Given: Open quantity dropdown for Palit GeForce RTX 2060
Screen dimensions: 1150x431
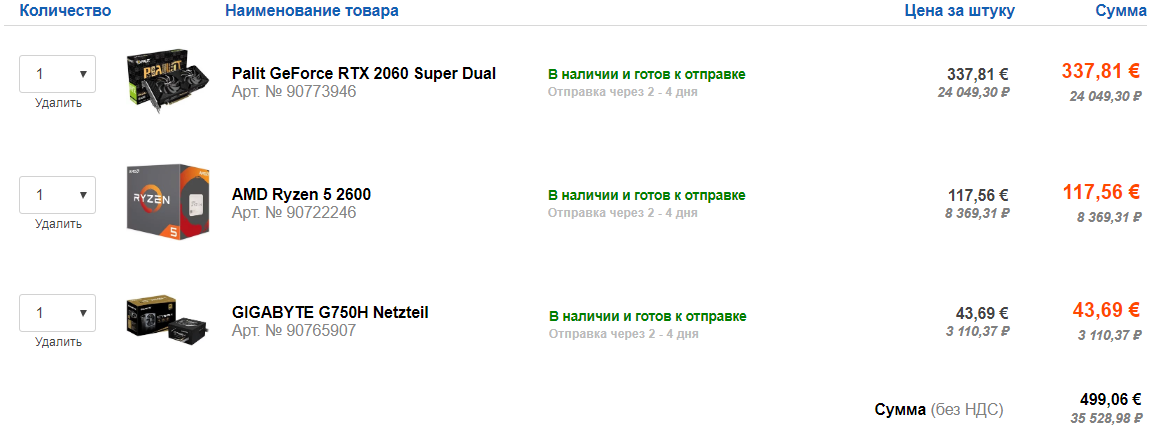Looking at the screenshot, I should 57,74.
